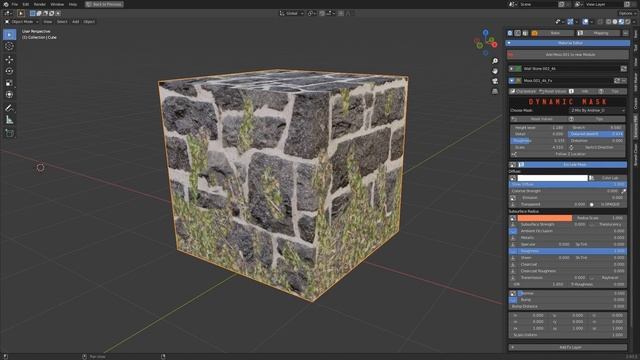Open the Window menu
Viewport: 640px width, 360px height.
point(57,4)
